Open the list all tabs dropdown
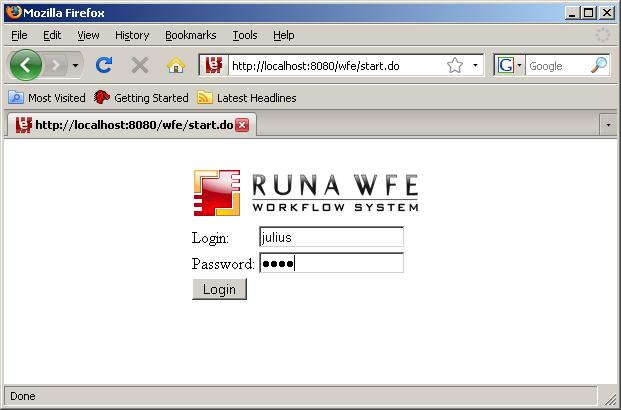Viewport: 621px width, 410px height. [608, 125]
